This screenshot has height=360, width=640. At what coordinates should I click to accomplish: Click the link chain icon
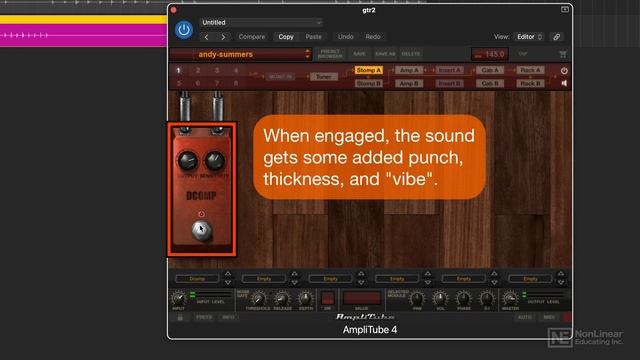[556, 37]
